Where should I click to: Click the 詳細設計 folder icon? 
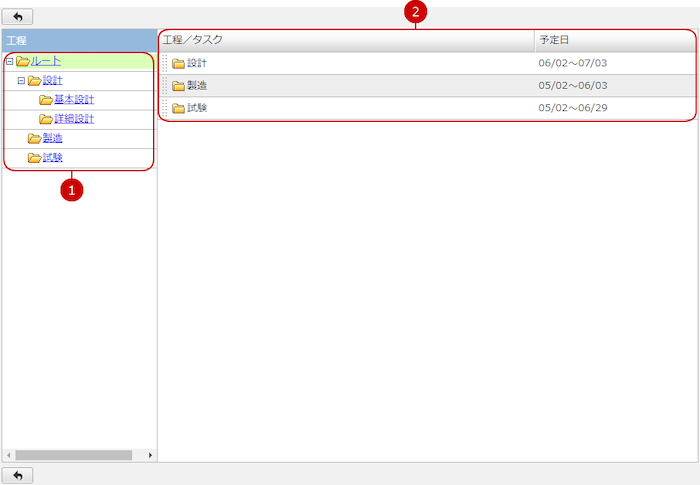click(x=46, y=119)
